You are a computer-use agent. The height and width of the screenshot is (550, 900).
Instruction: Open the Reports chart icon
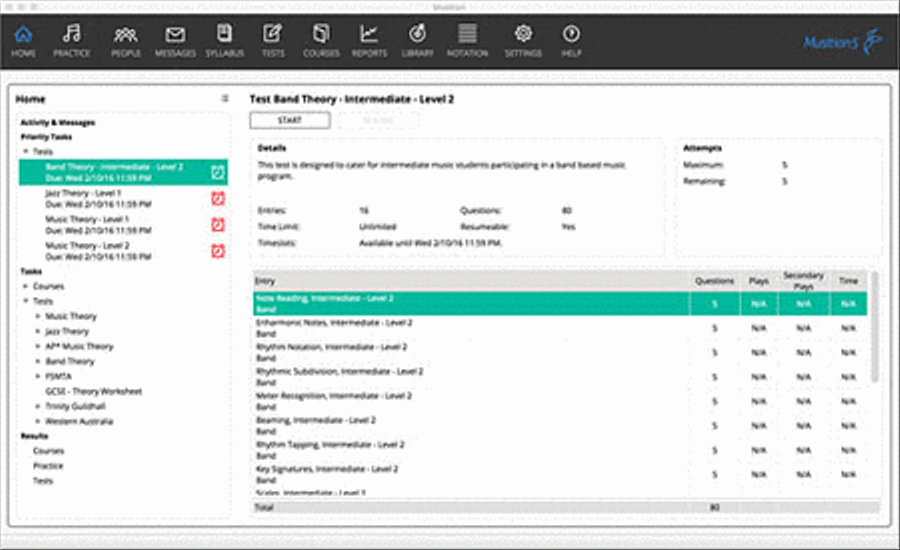pos(369,34)
